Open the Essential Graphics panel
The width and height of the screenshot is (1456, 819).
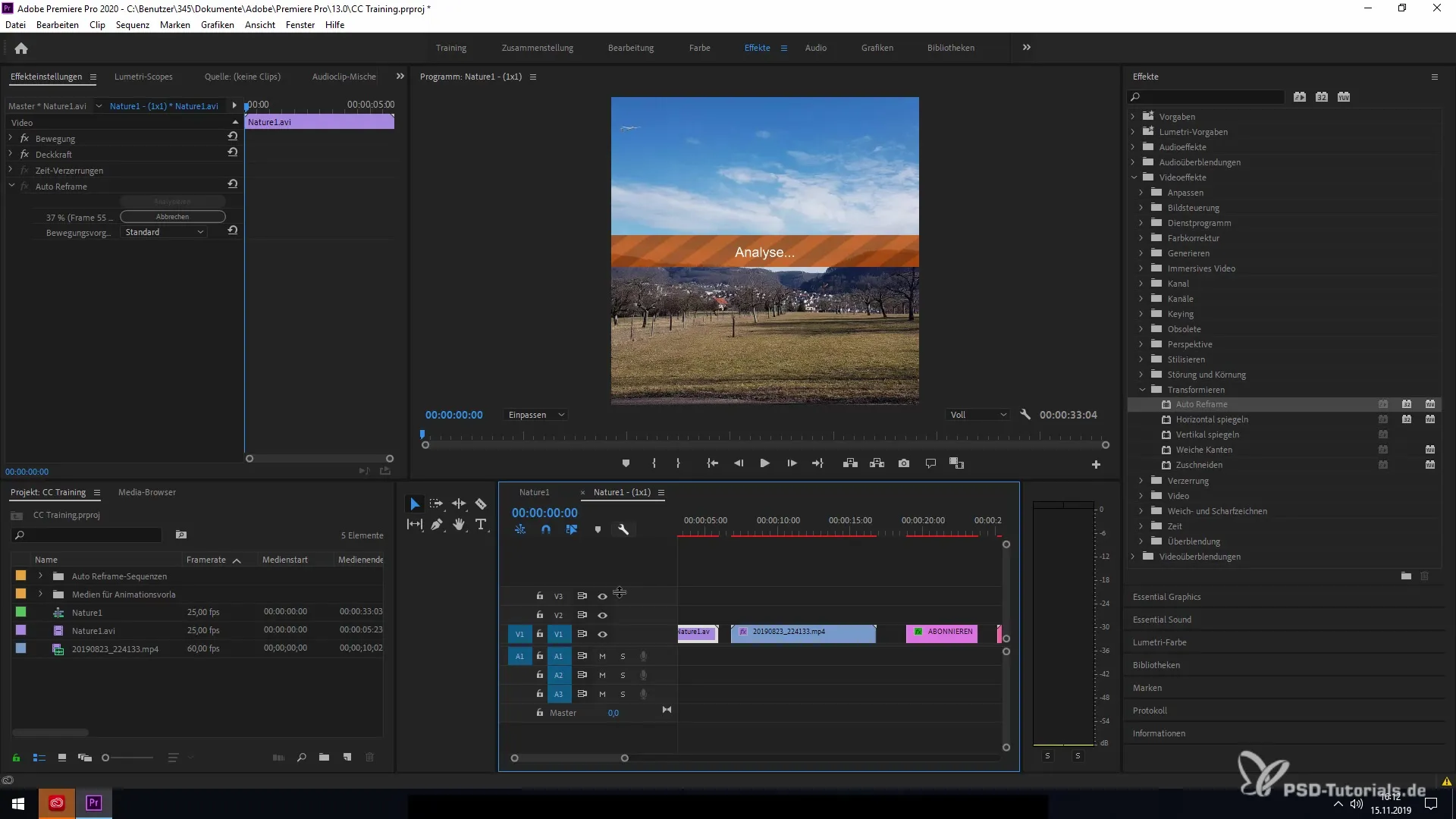click(1166, 597)
